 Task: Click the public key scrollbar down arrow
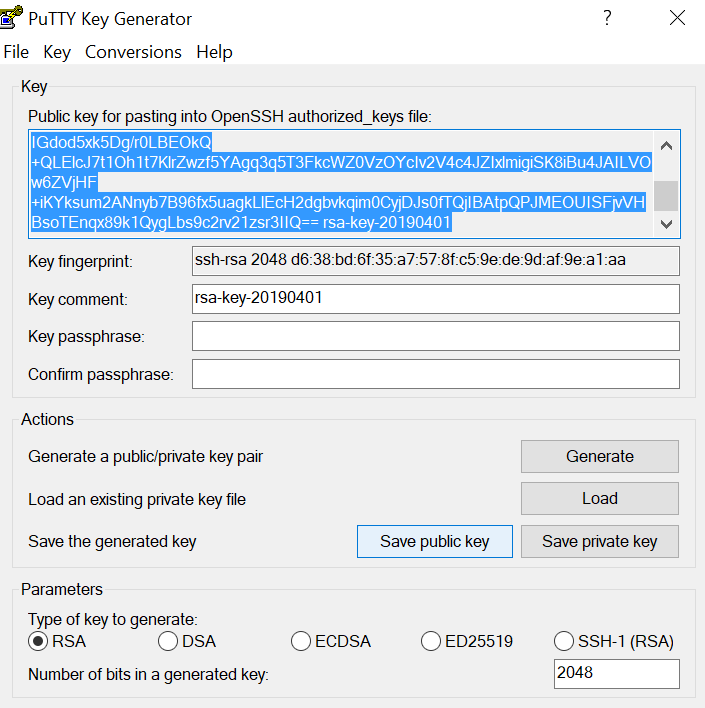coord(667,224)
